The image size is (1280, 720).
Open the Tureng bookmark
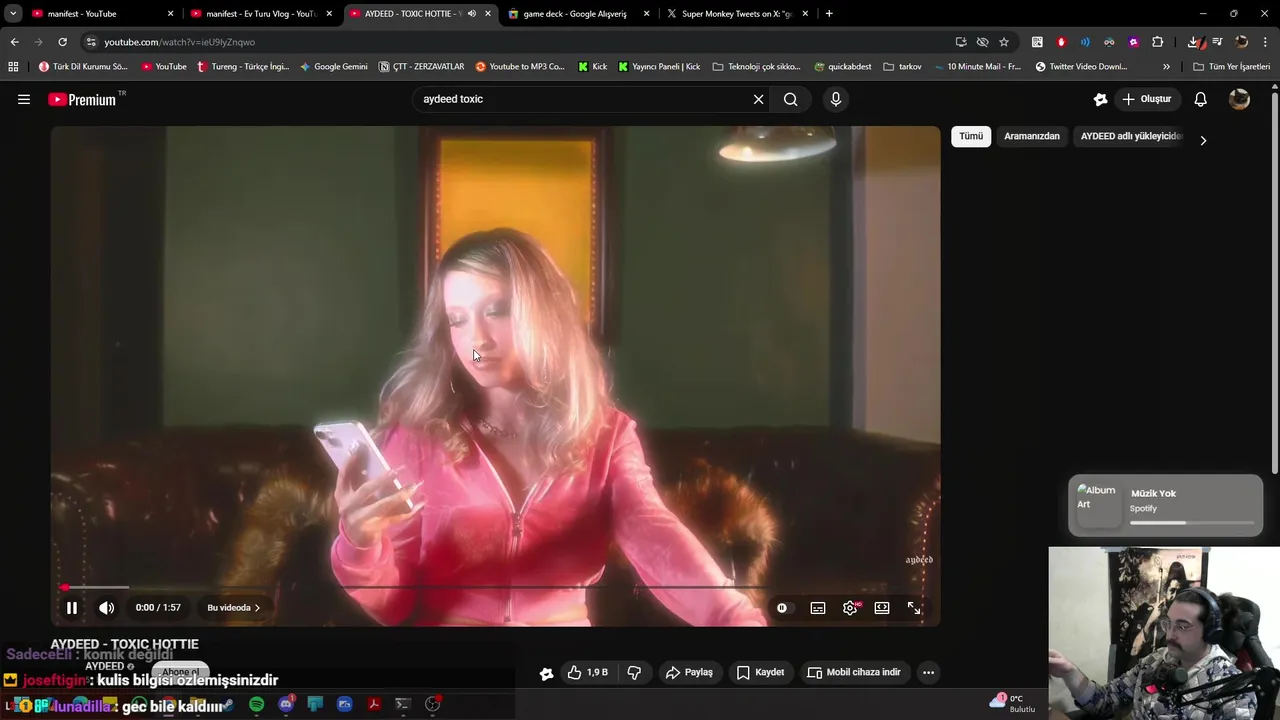tap(243, 67)
